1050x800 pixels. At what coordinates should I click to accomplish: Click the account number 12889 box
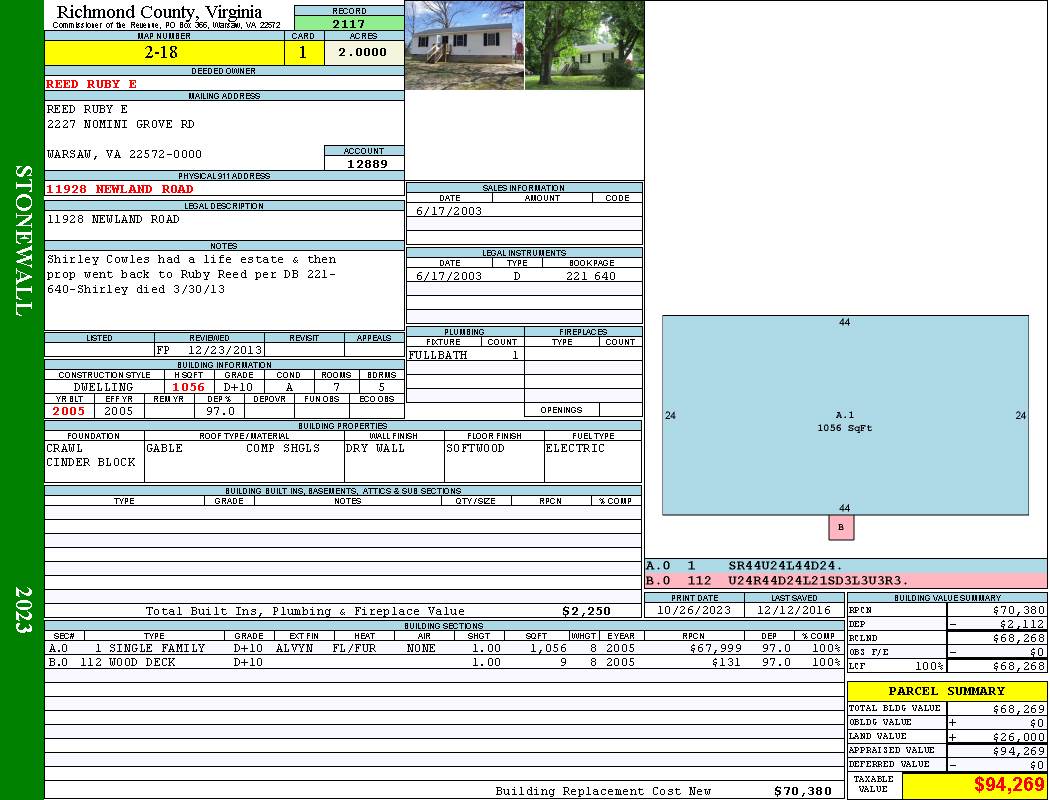coord(364,163)
